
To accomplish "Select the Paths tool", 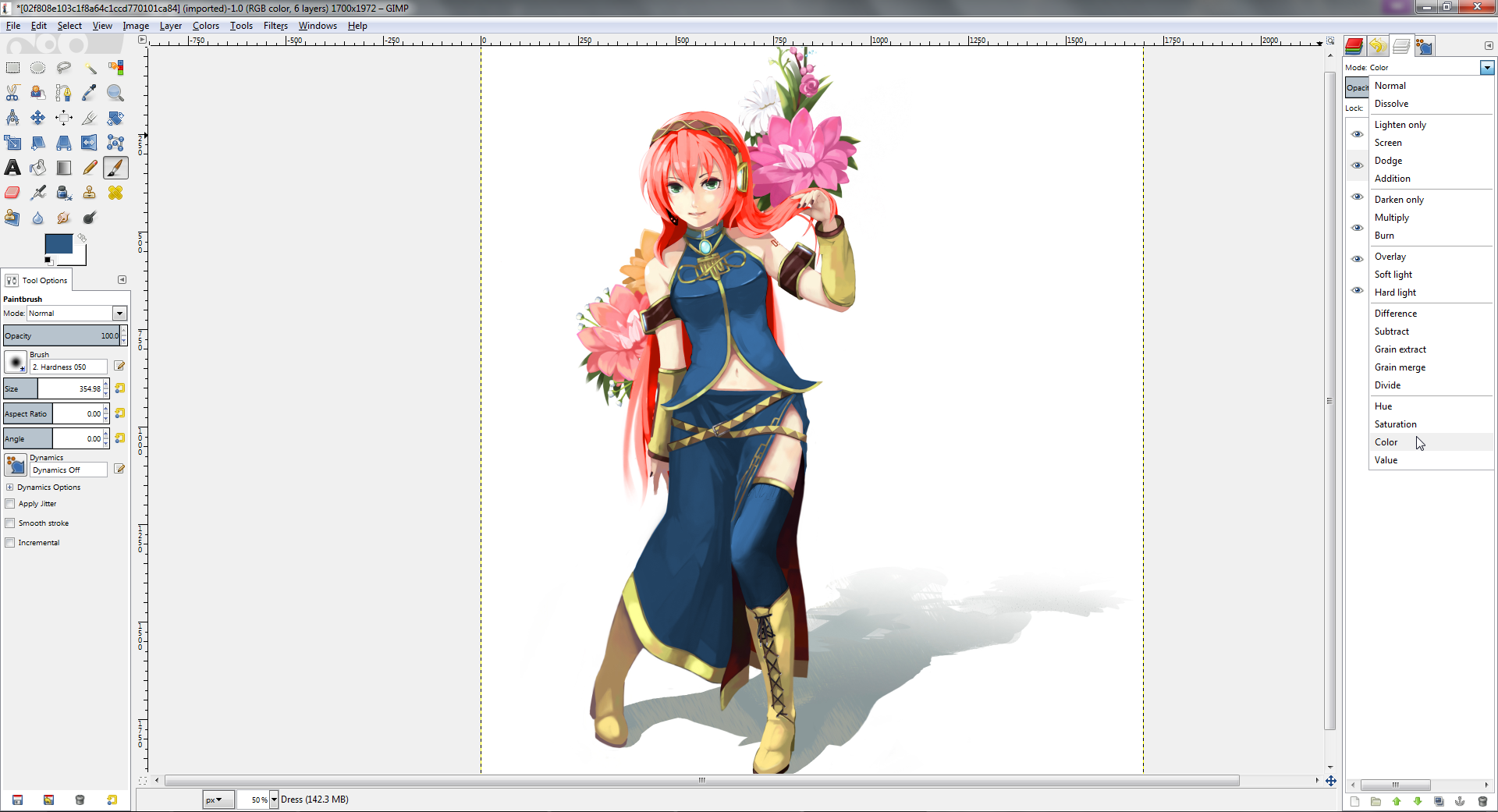I will (64, 93).
